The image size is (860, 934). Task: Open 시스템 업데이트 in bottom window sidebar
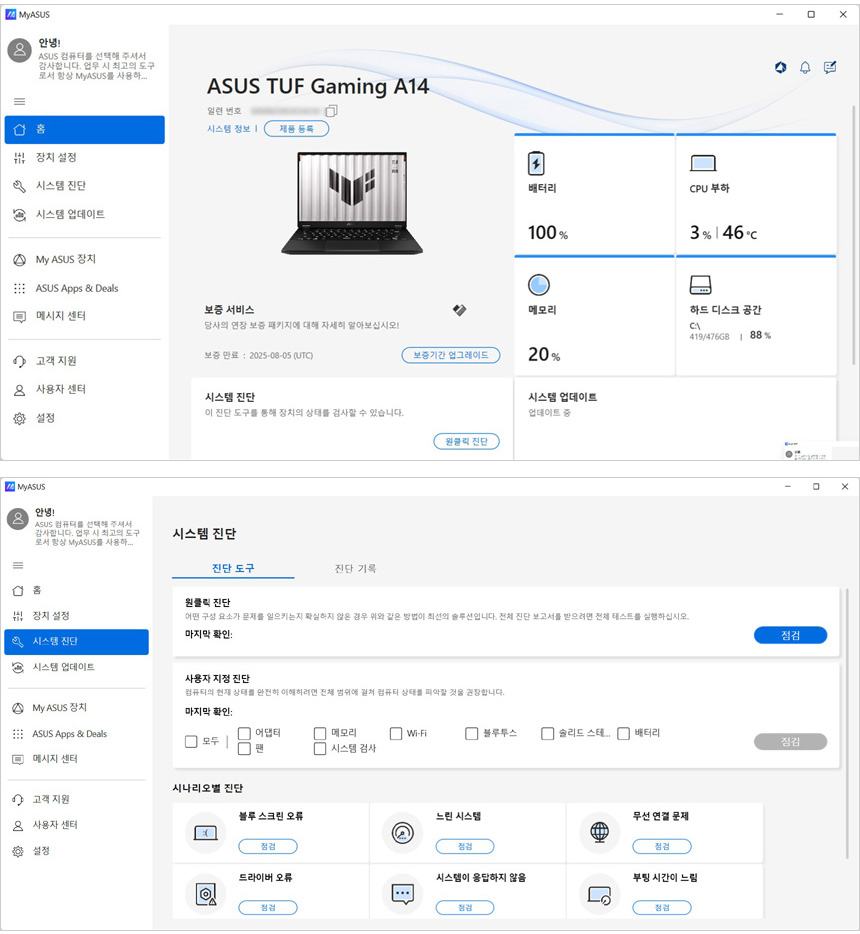pyautogui.click(x=76, y=667)
